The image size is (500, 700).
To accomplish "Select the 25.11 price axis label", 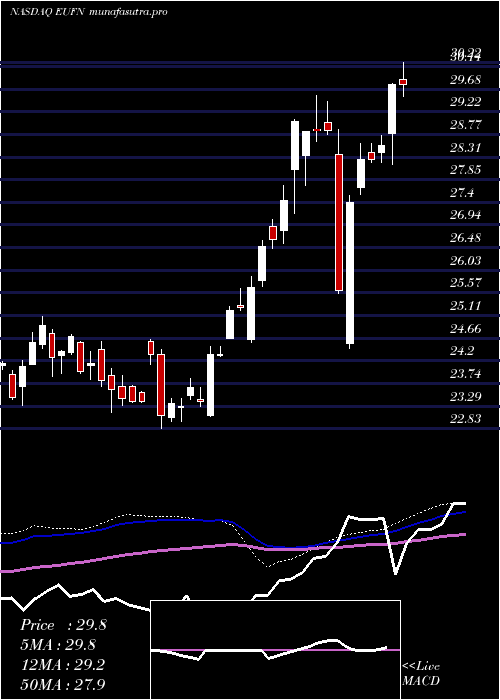I will pos(465,306).
